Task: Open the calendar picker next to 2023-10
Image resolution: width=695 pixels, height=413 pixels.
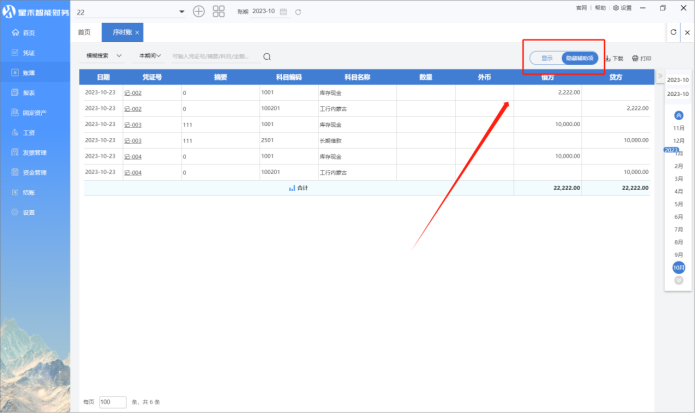Action: pos(285,11)
